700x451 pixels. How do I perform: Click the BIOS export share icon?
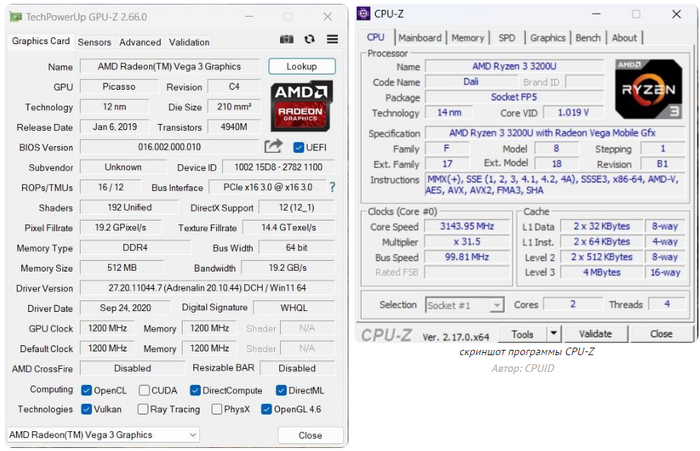click(272, 147)
